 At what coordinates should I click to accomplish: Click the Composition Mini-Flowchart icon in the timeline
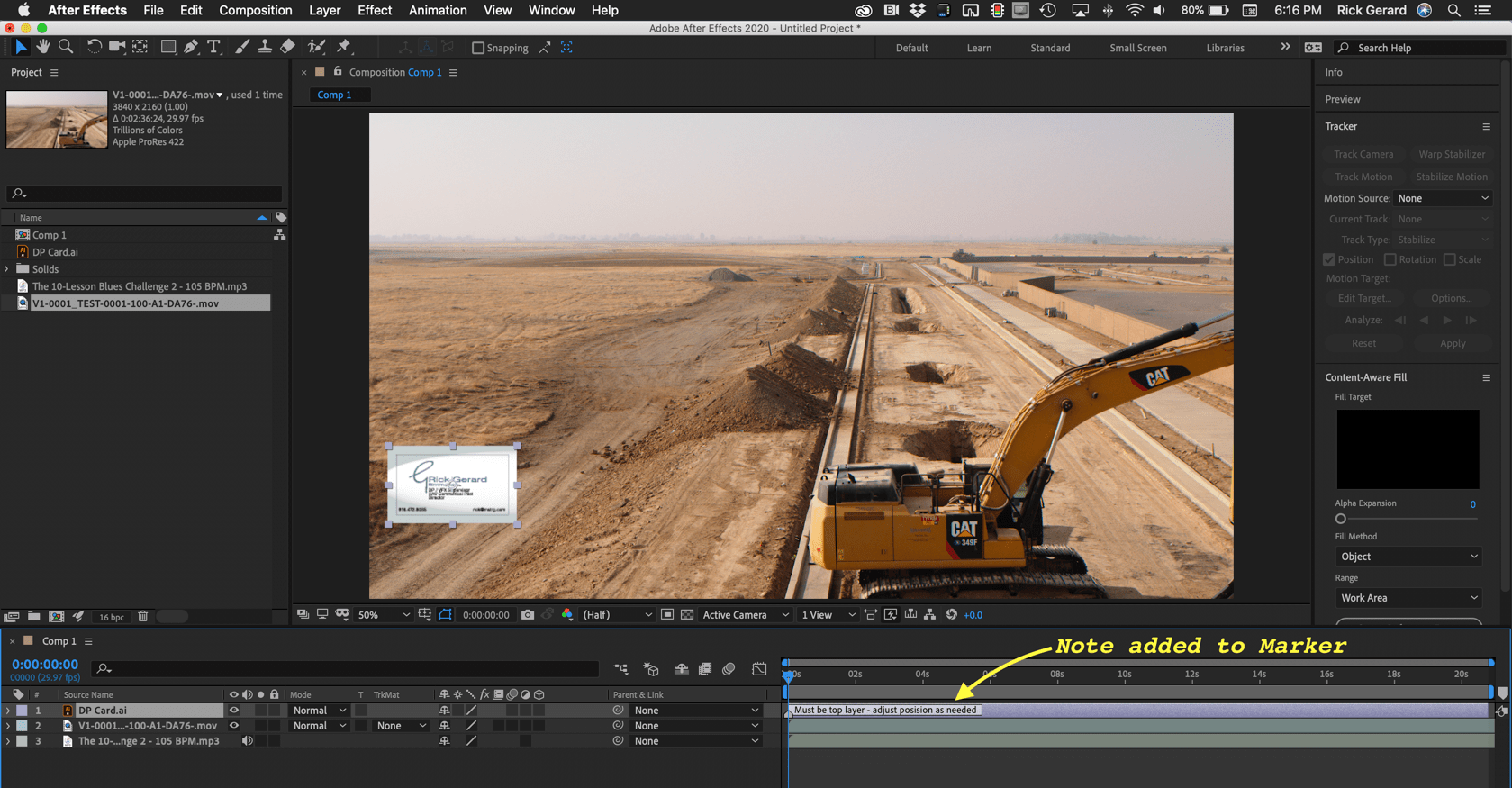(x=621, y=669)
